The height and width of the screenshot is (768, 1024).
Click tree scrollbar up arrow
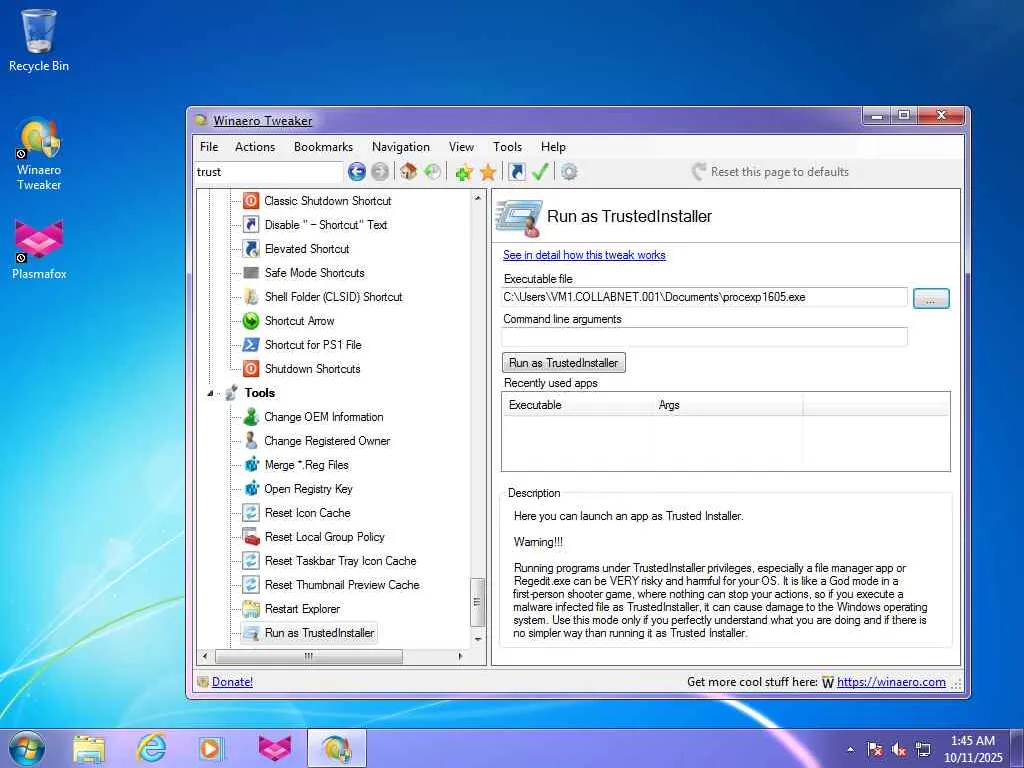click(478, 198)
